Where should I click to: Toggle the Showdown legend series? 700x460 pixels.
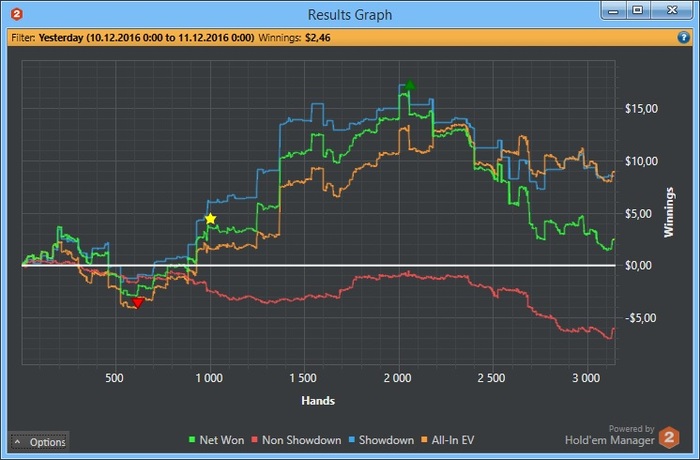[x=381, y=440]
